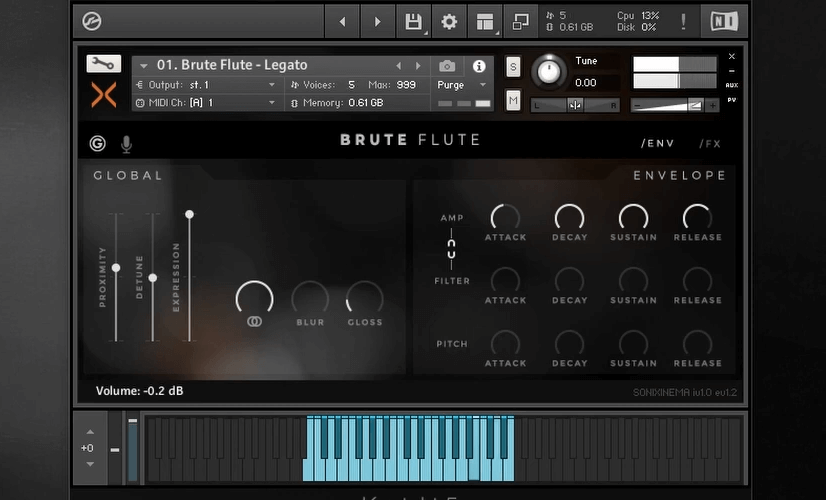This screenshot has height=500, width=826.
Task: Click the AMP Attack knob
Action: coord(505,218)
